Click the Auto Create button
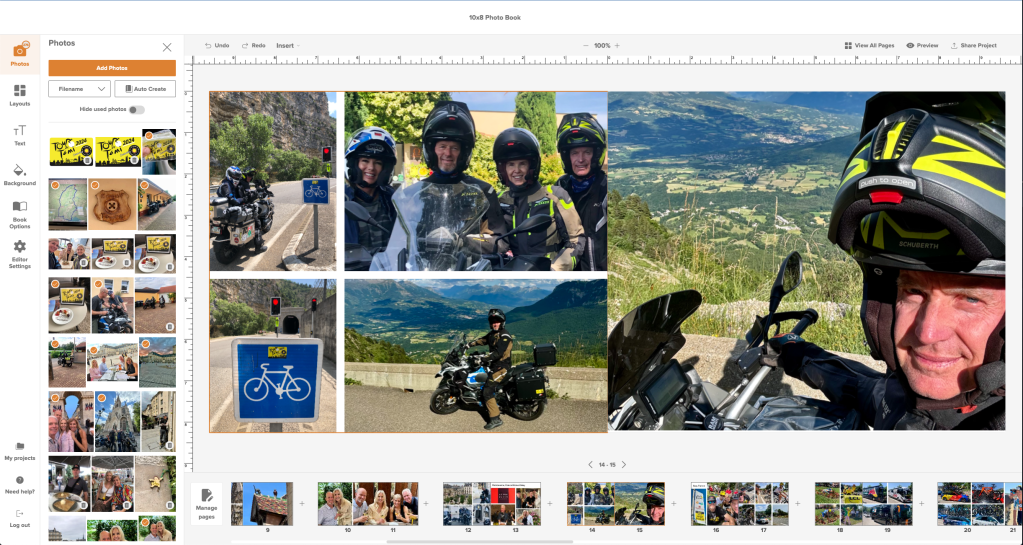Viewport: 1023px width, 545px height. 145,89
